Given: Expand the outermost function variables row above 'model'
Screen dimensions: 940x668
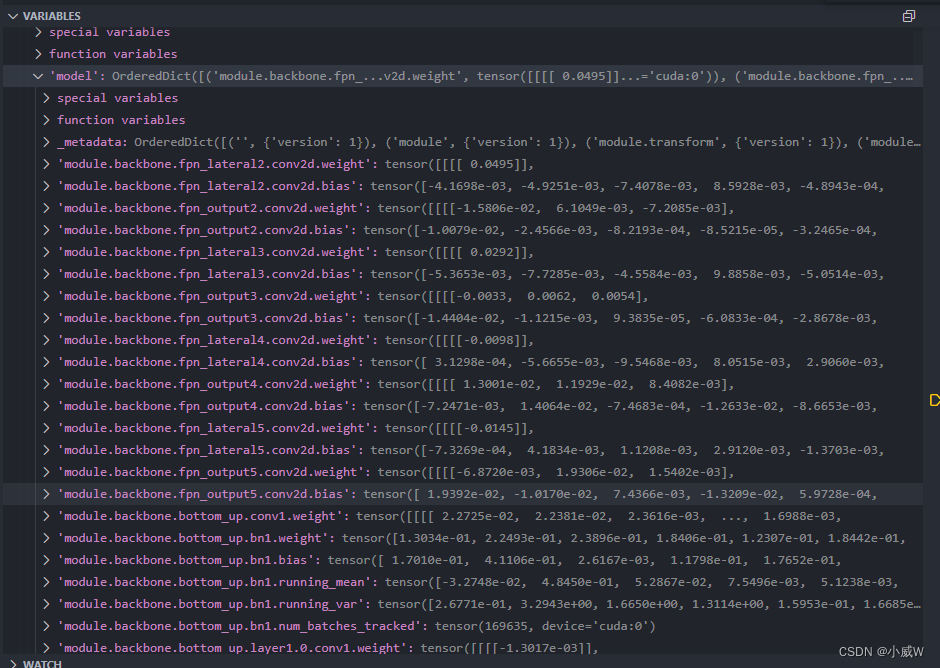Looking at the screenshot, I should (38, 54).
